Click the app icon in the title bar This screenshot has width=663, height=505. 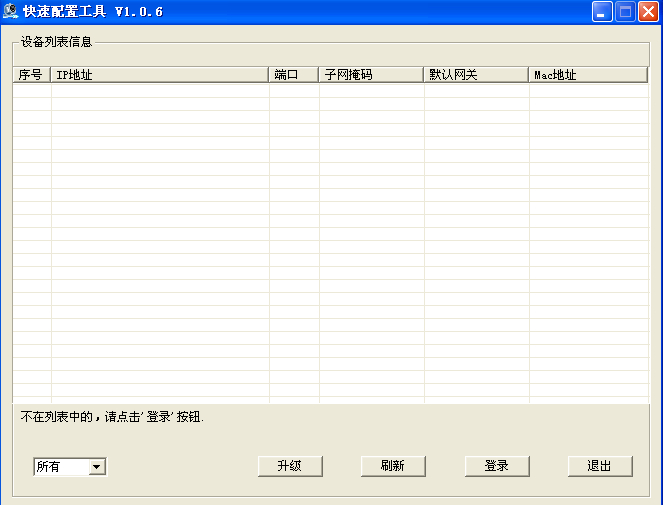(x=10, y=11)
